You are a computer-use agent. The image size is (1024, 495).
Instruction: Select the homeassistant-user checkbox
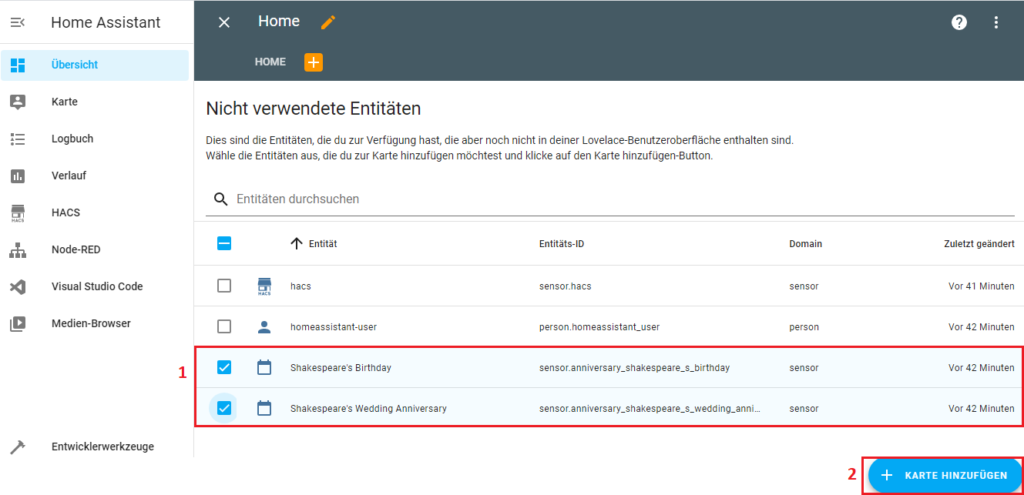(224, 326)
